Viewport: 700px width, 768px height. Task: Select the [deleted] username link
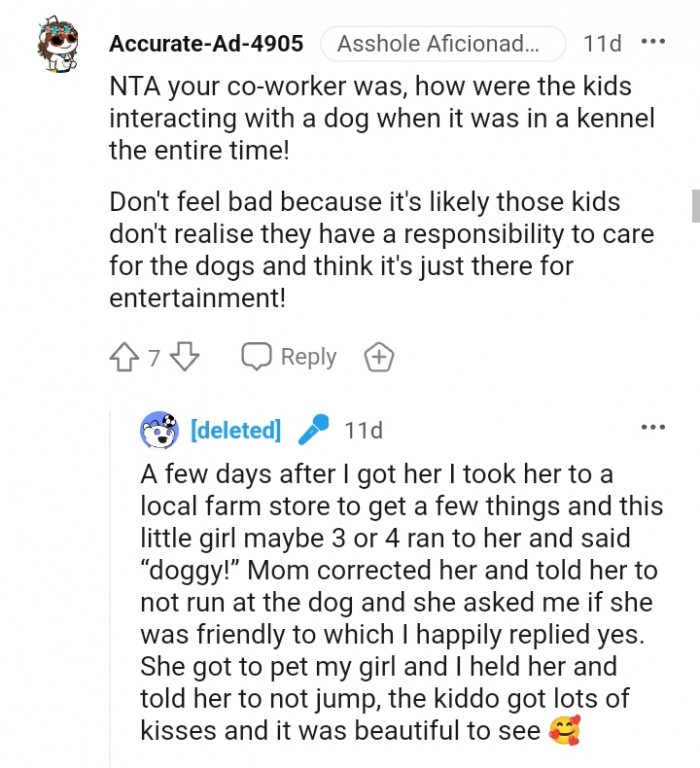[x=235, y=431]
